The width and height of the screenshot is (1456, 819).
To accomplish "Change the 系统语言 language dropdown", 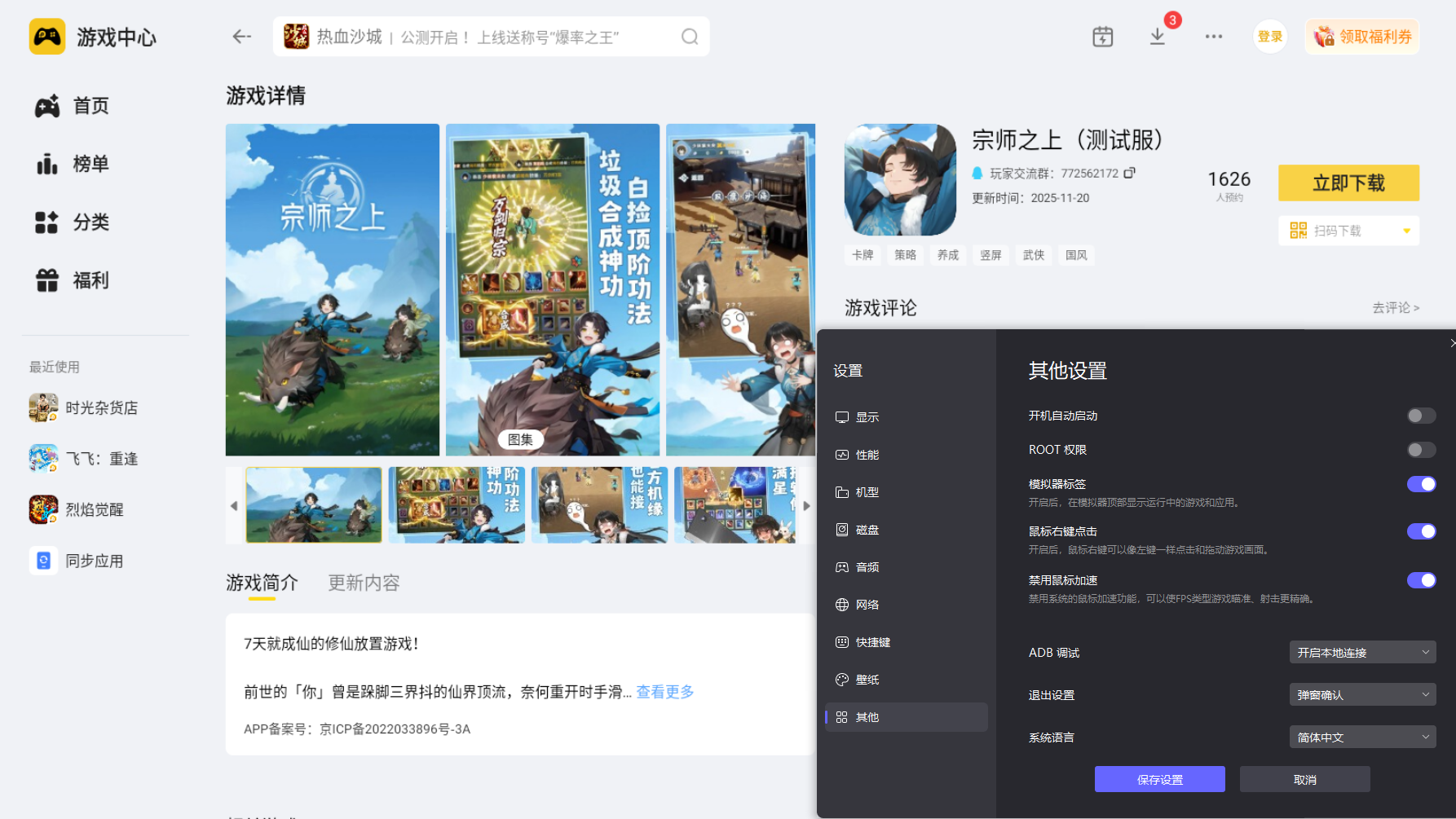I will (x=1361, y=736).
